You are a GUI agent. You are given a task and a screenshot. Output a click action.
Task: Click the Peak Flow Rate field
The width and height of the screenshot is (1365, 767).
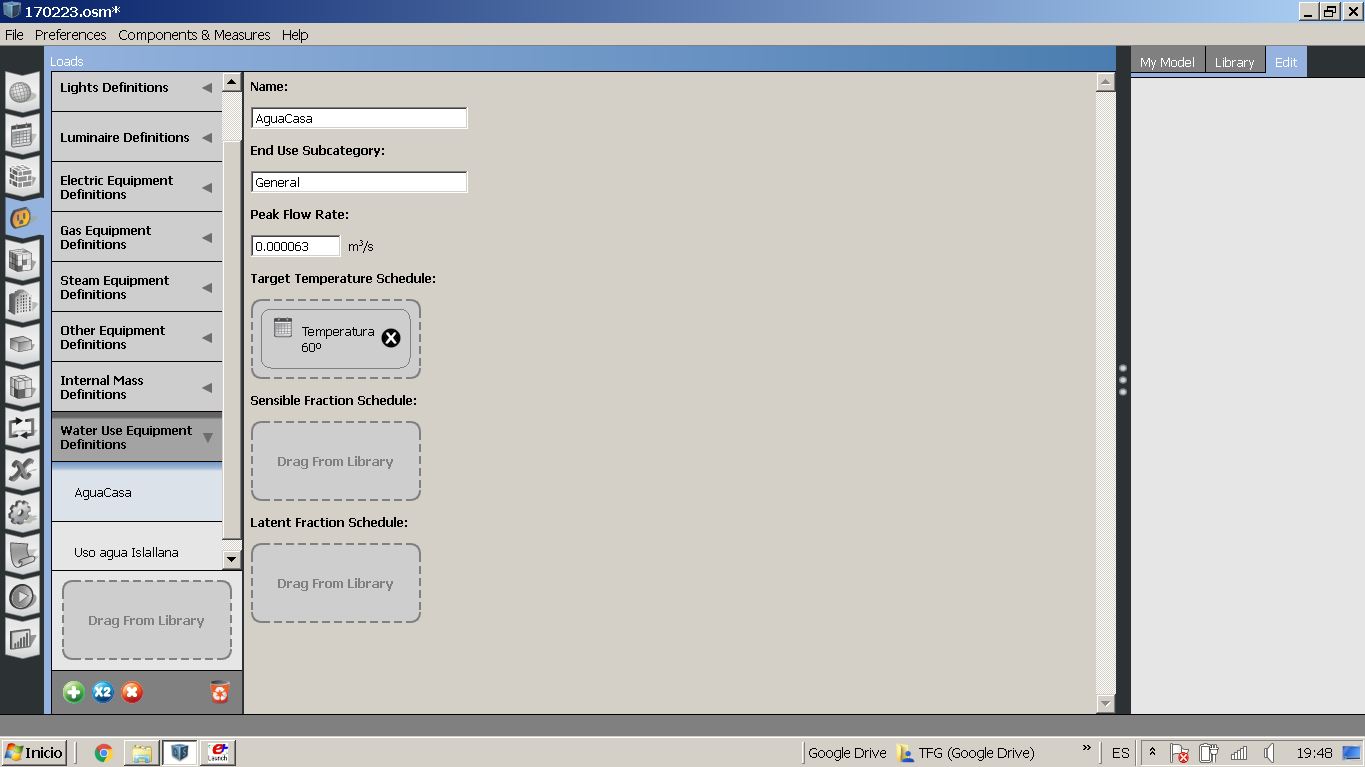pos(295,246)
